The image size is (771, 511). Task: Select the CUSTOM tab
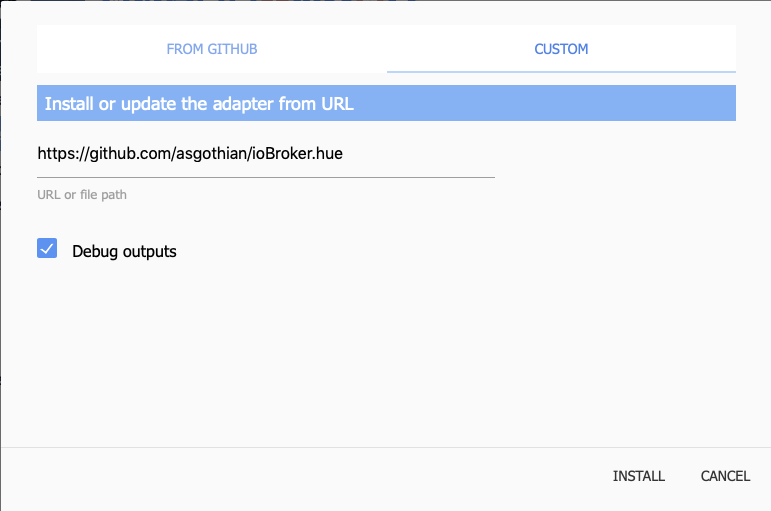click(561, 49)
